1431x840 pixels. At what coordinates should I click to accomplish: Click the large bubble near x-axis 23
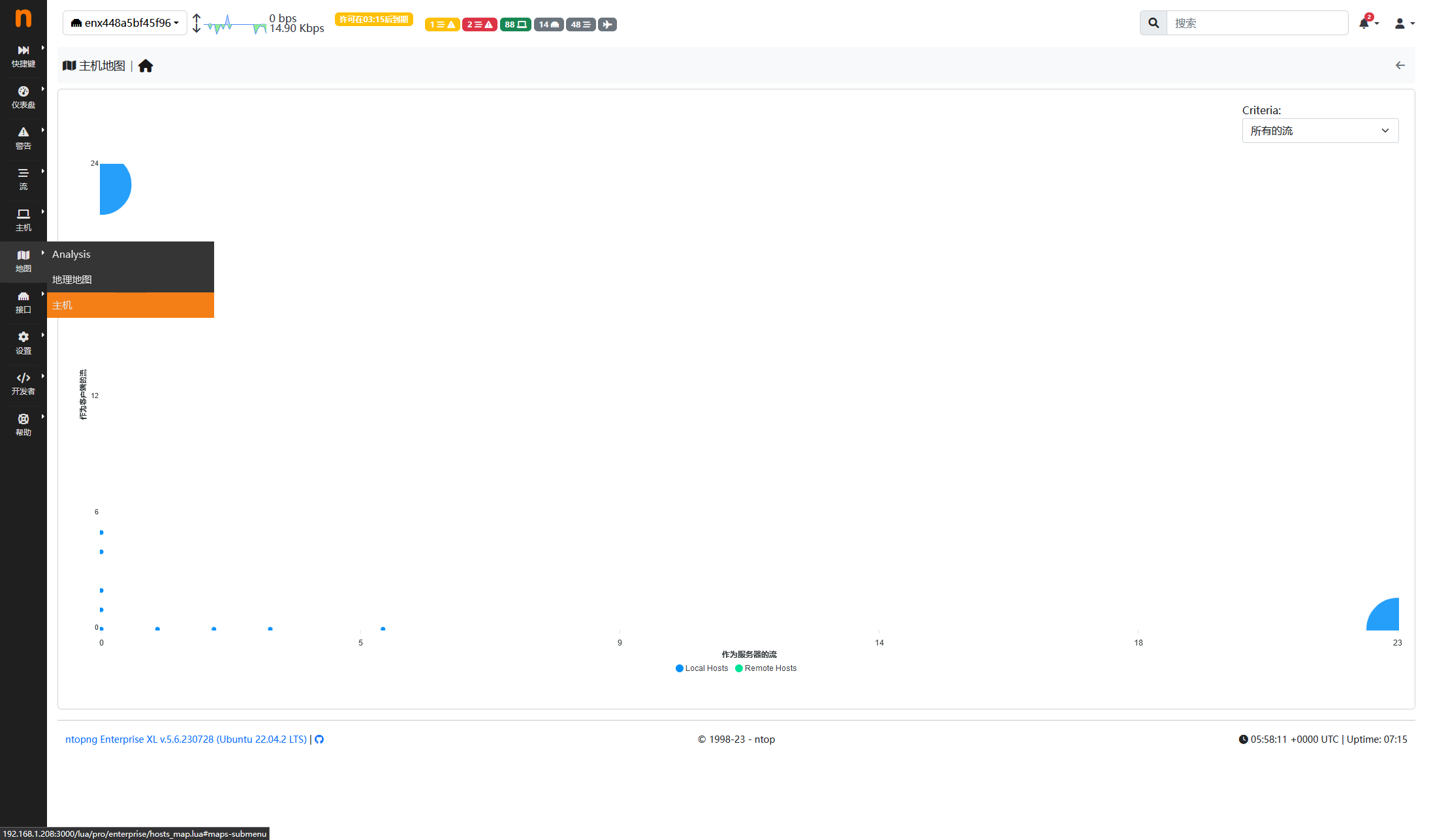point(1383,615)
